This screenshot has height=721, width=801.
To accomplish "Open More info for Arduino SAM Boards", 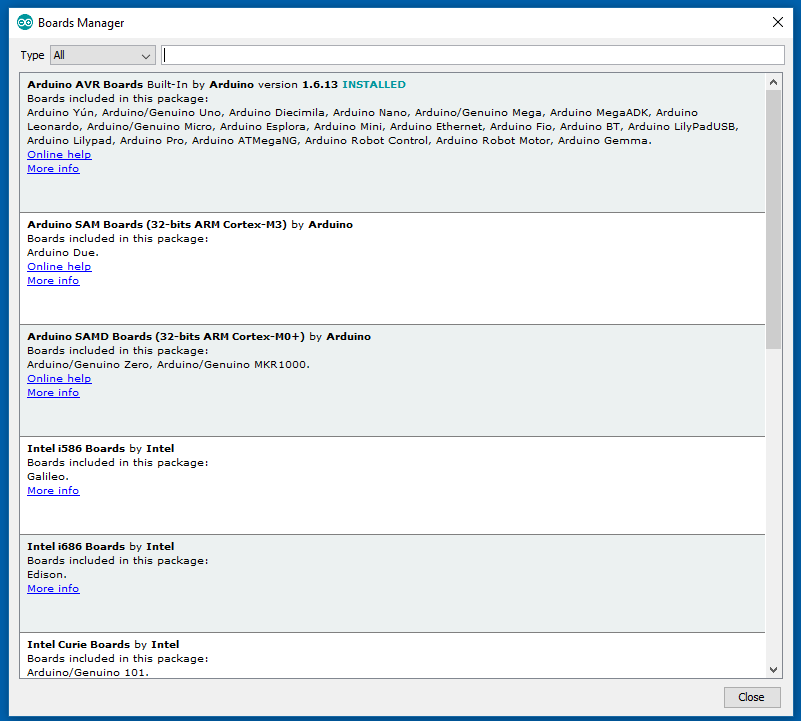I will 53,281.
